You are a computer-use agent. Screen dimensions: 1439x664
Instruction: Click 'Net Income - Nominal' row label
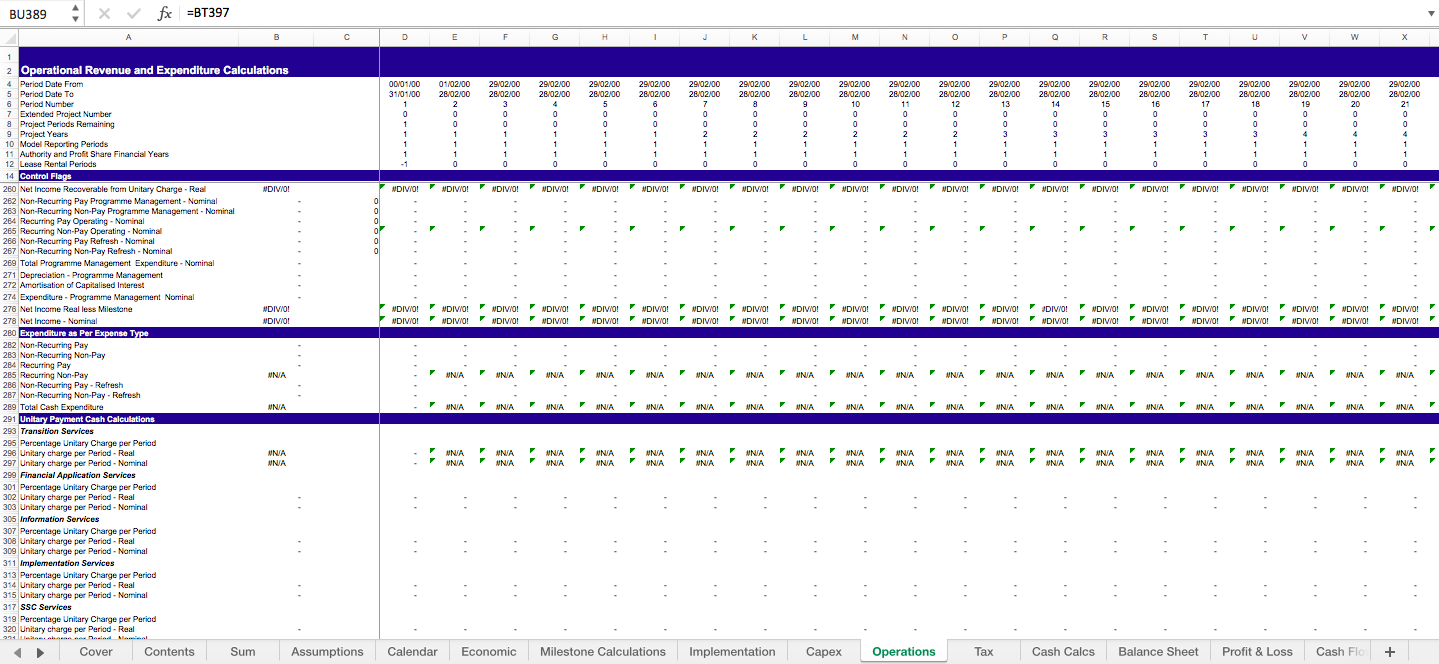tap(59, 321)
